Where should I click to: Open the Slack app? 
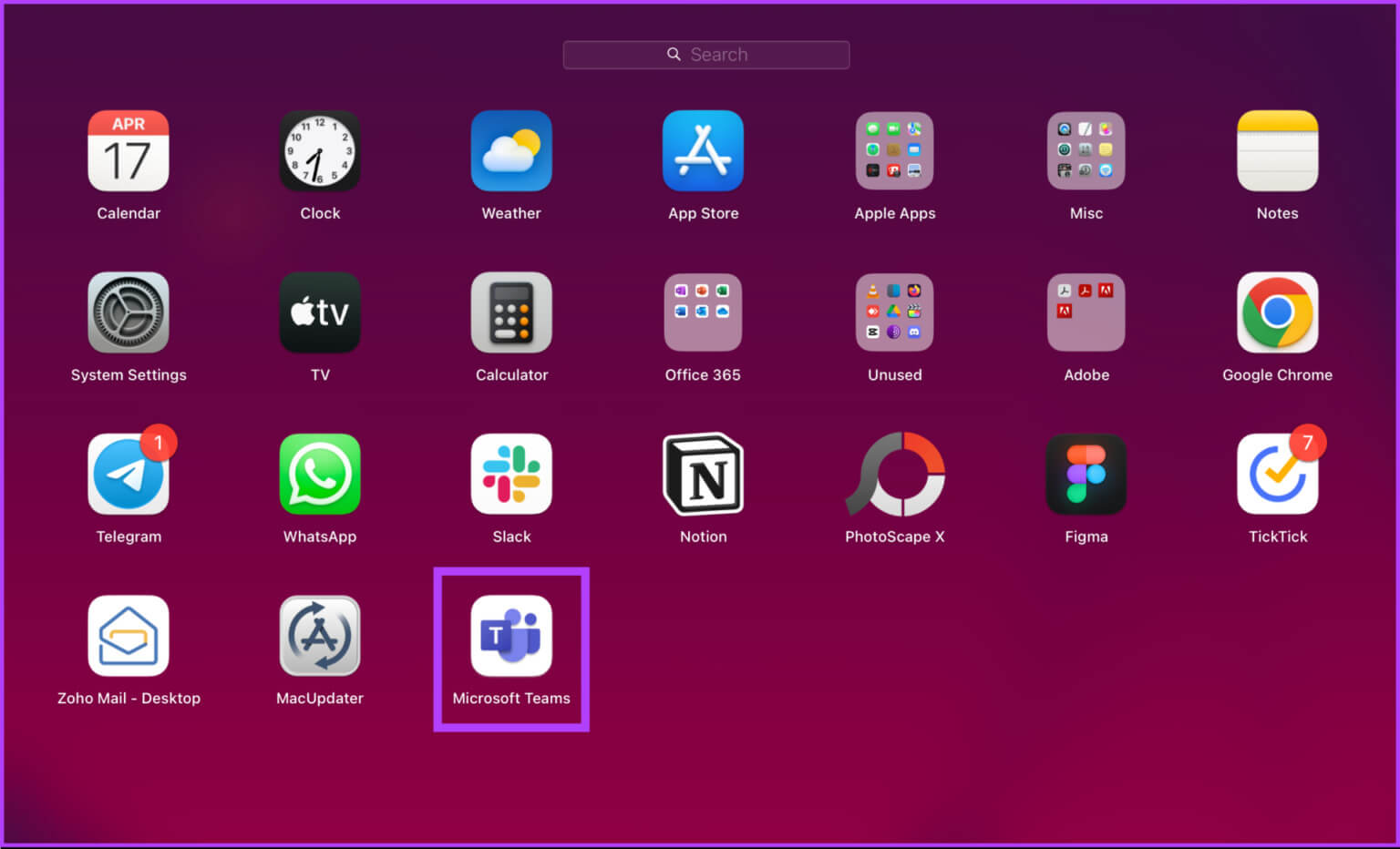coord(511,475)
